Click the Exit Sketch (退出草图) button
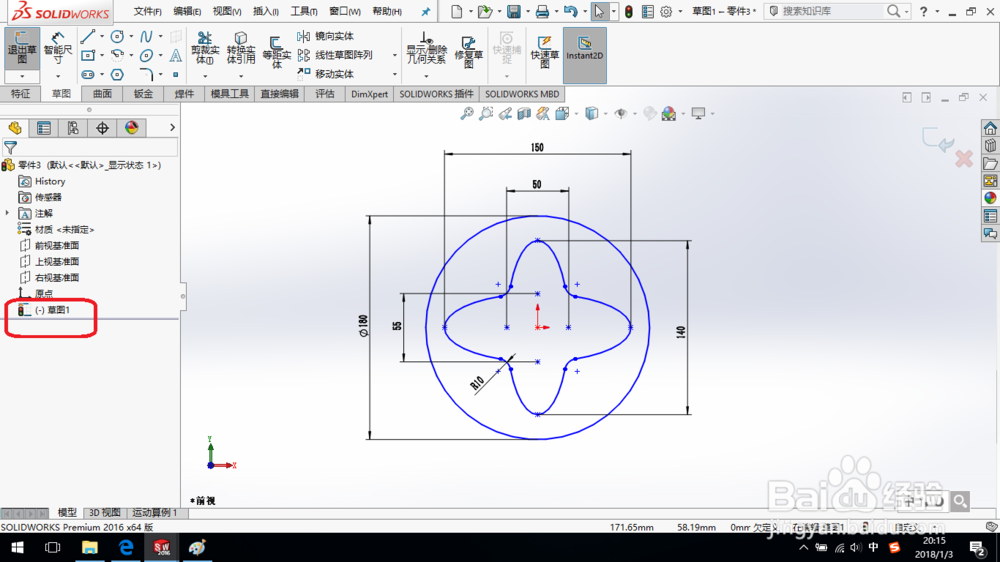The height and width of the screenshot is (562, 1000). (x=22, y=48)
